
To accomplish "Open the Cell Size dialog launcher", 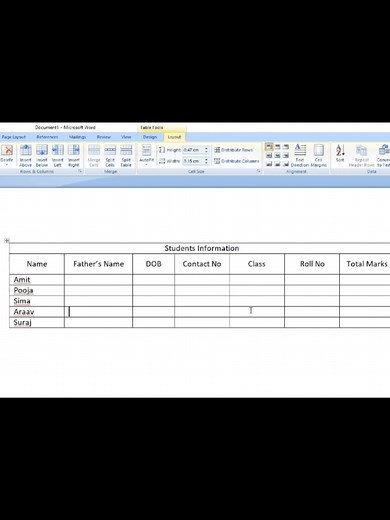I will (259, 171).
